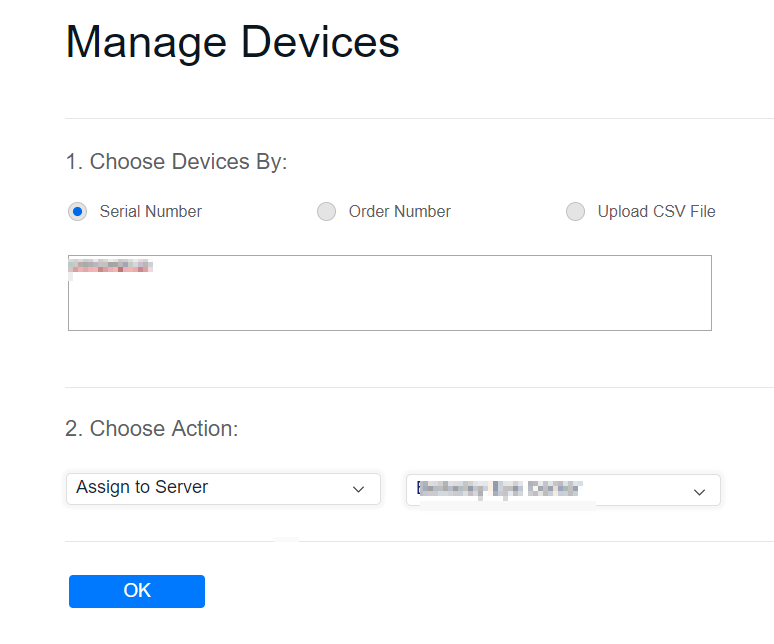Select the Order Number radio button
This screenshot has height=644, width=774.
(x=326, y=212)
